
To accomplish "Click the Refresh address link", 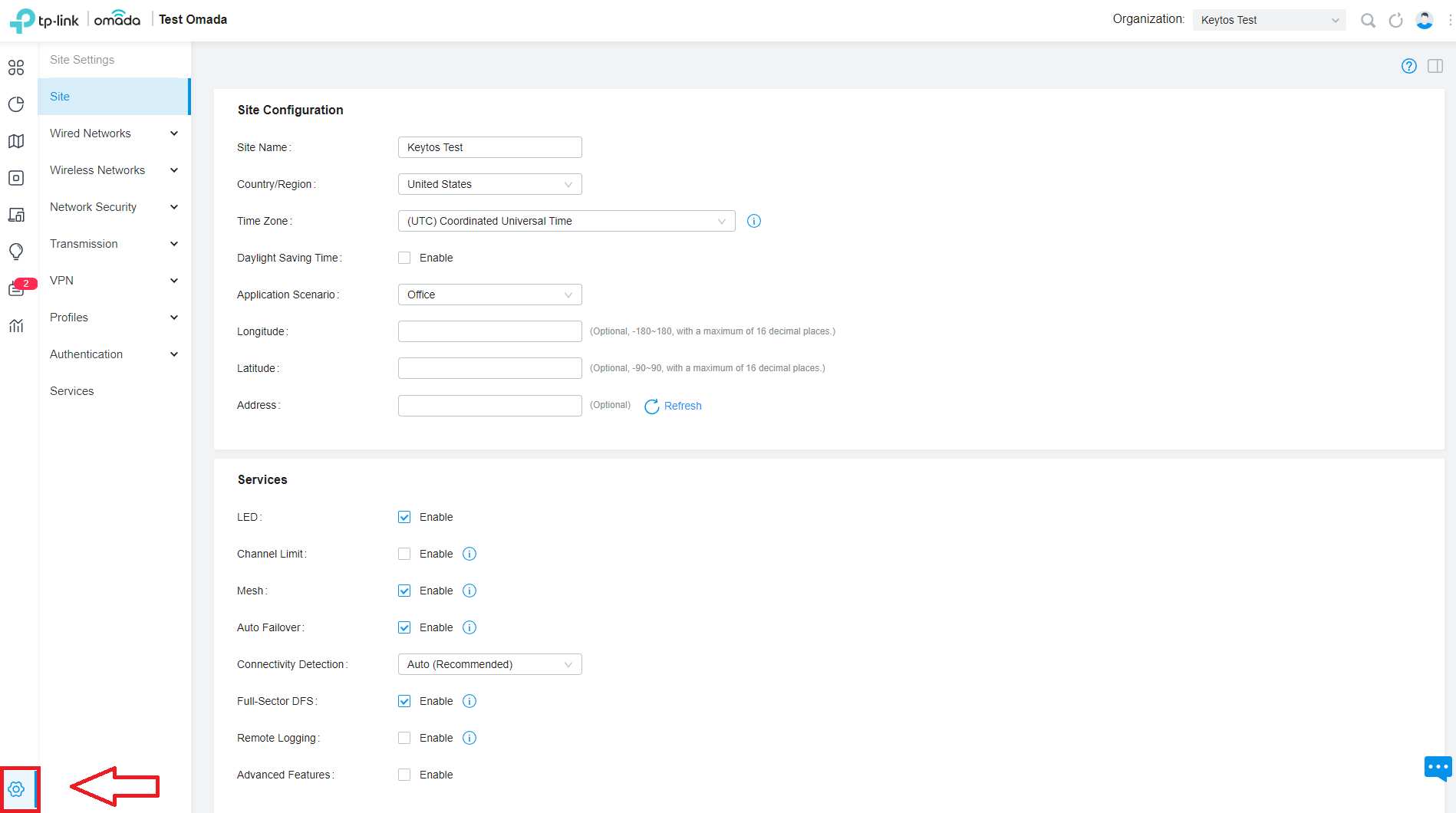I will pos(673,406).
